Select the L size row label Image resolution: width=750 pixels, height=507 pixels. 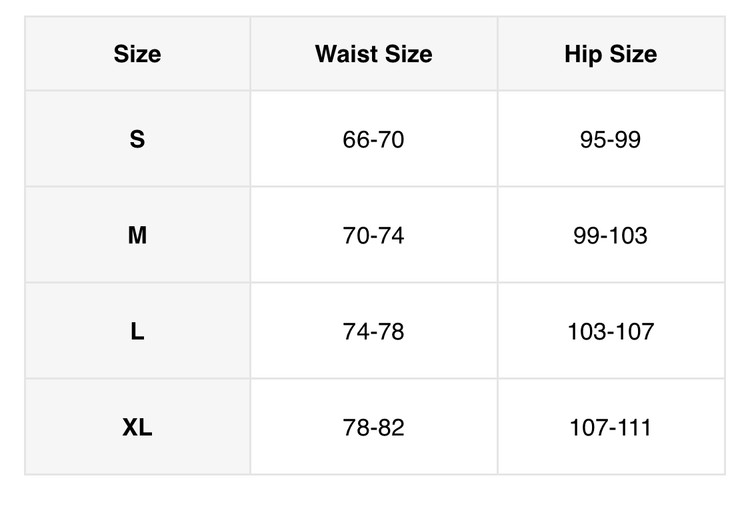[x=137, y=332]
